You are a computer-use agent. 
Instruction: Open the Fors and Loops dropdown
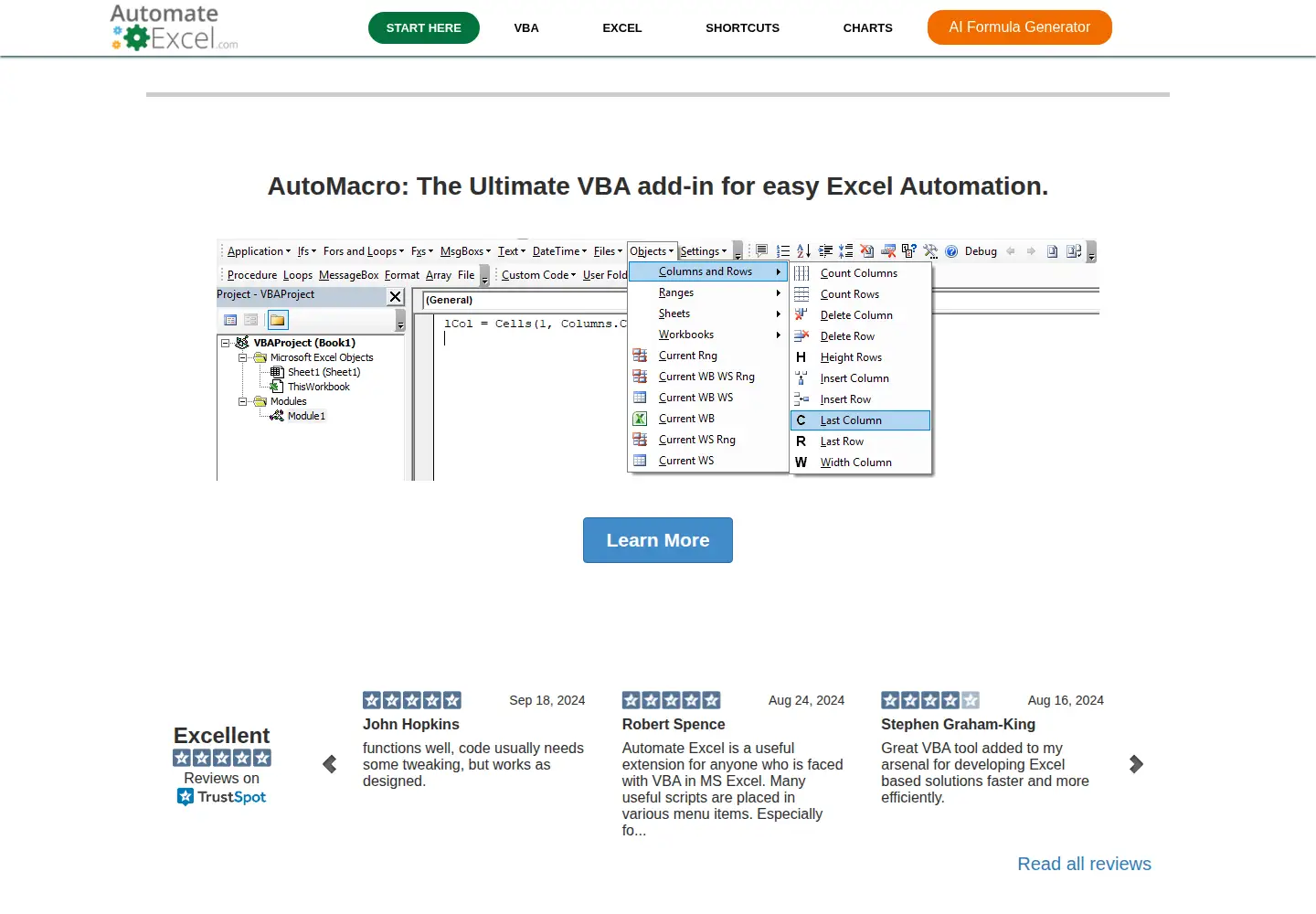click(x=363, y=251)
